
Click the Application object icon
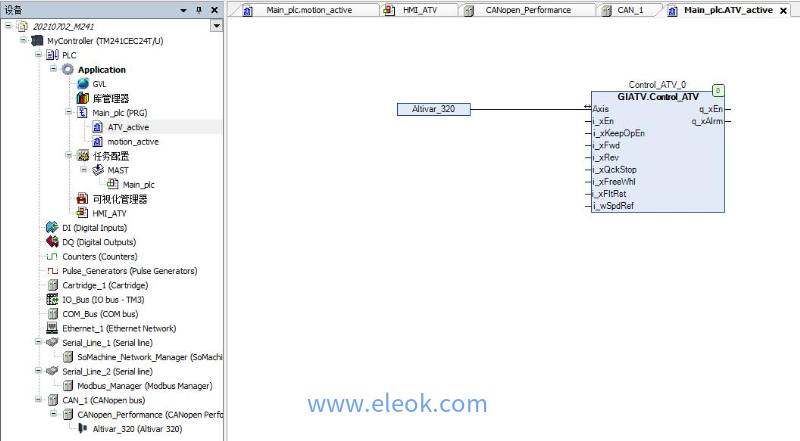pyautogui.click(x=68, y=69)
